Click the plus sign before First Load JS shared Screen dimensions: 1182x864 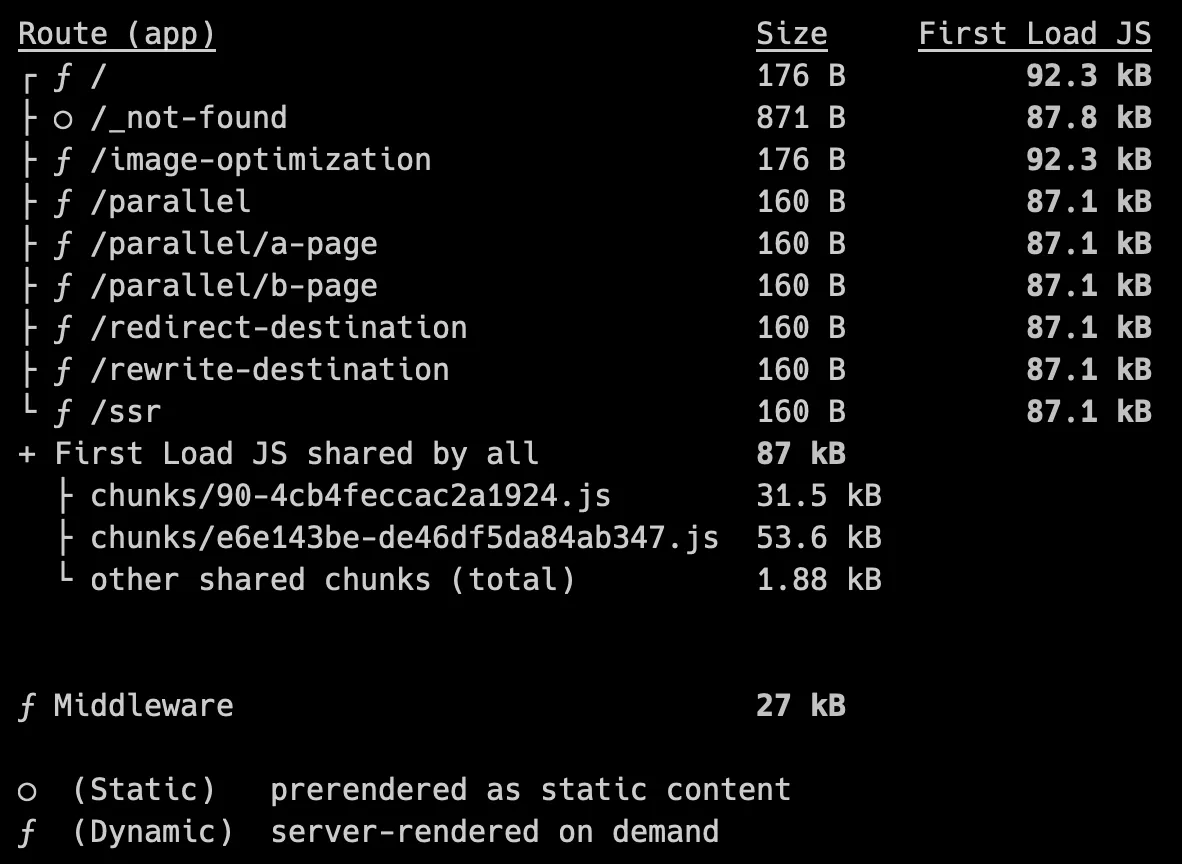coord(27,454)
